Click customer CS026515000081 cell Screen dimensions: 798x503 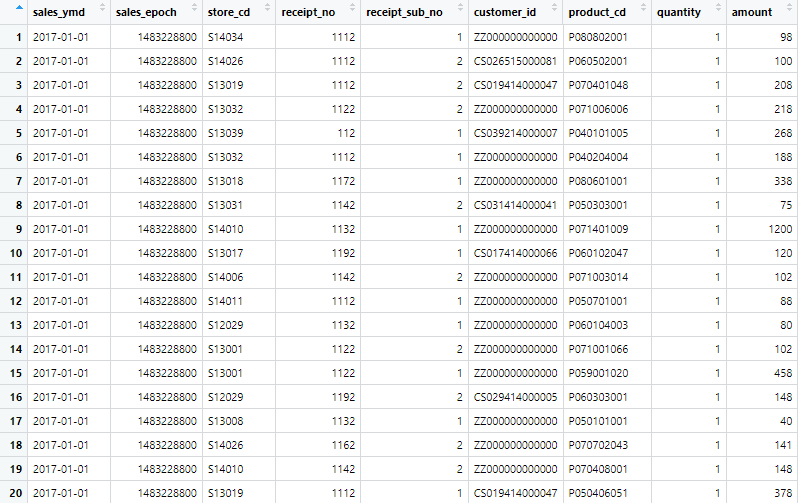[x=515, y=61]
